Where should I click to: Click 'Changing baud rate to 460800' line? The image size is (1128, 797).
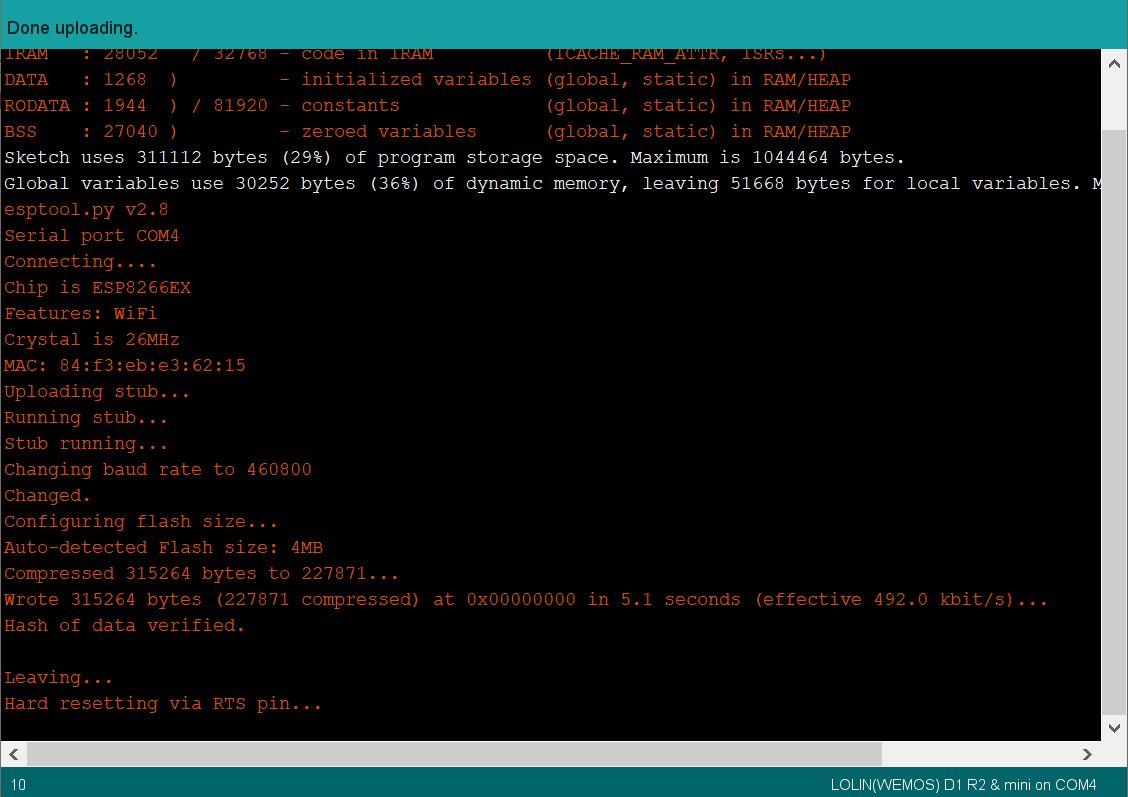(x=157, y=469)
